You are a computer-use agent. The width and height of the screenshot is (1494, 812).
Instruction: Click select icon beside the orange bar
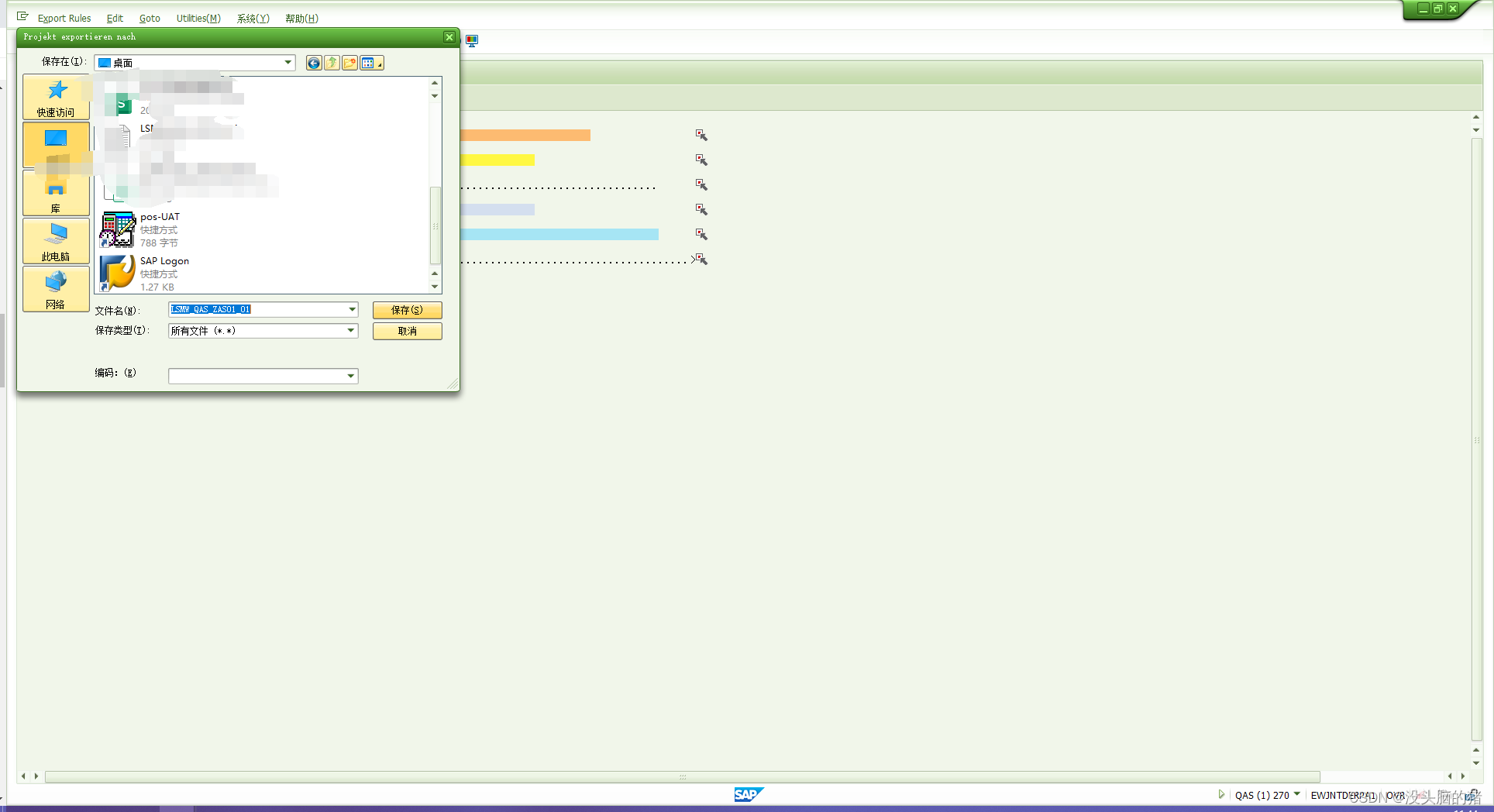point(701,135)
